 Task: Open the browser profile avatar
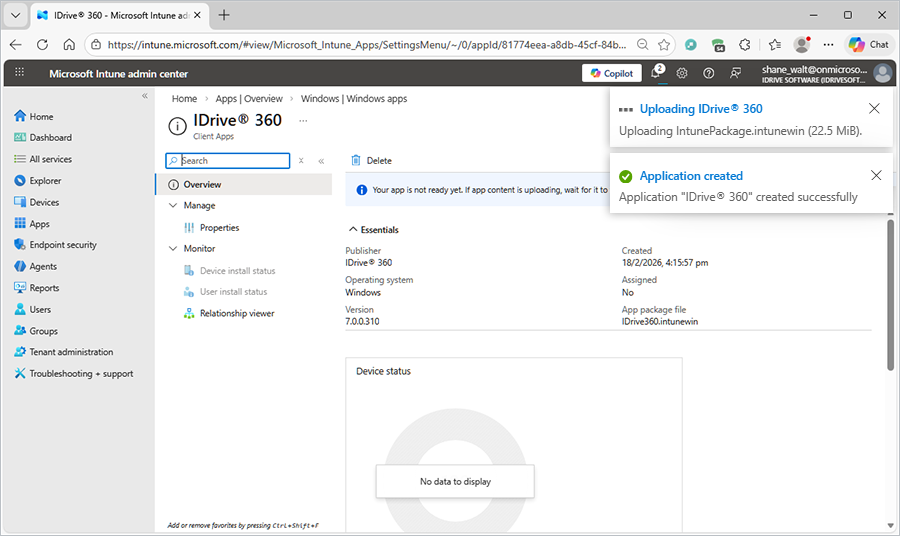pyautogui.click(x=801, y=45)
